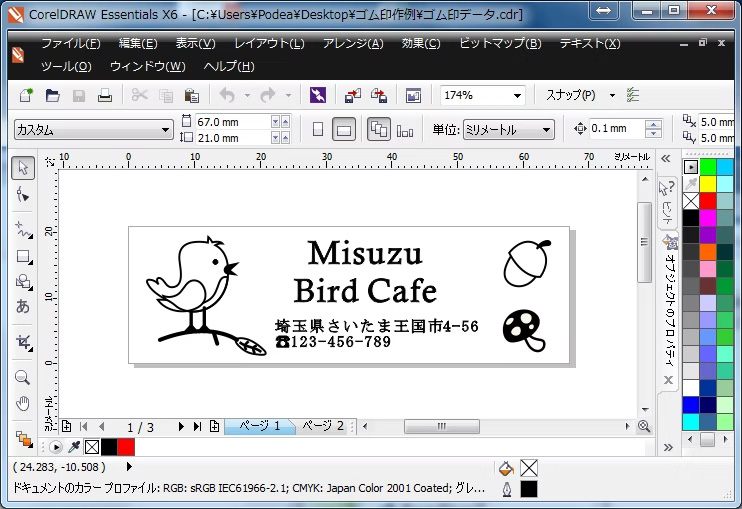Click the zoom navigator icon near scrollbar

tap(644, 426)
